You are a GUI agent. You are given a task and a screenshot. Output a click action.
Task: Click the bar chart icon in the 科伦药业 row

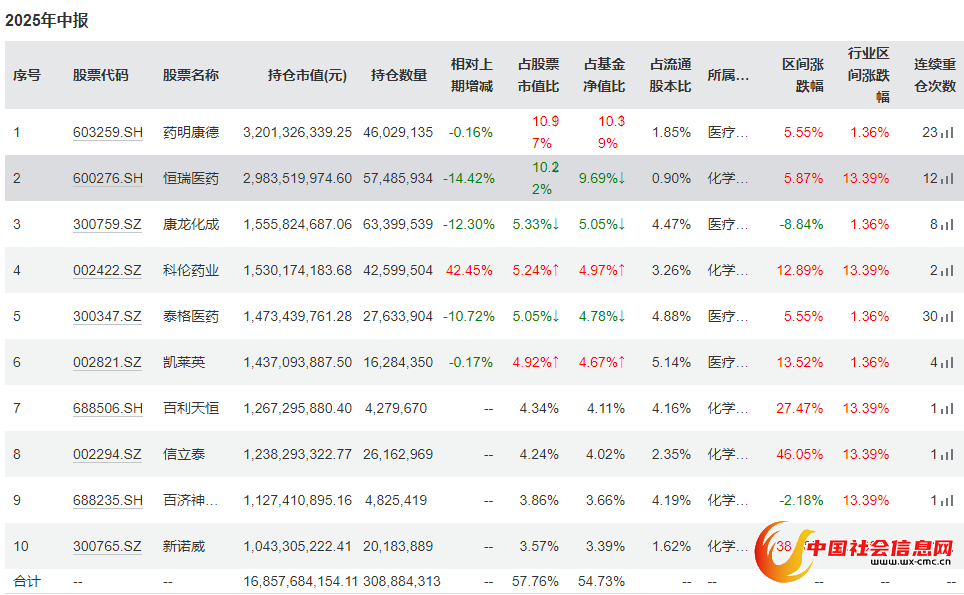pos(947,270)
